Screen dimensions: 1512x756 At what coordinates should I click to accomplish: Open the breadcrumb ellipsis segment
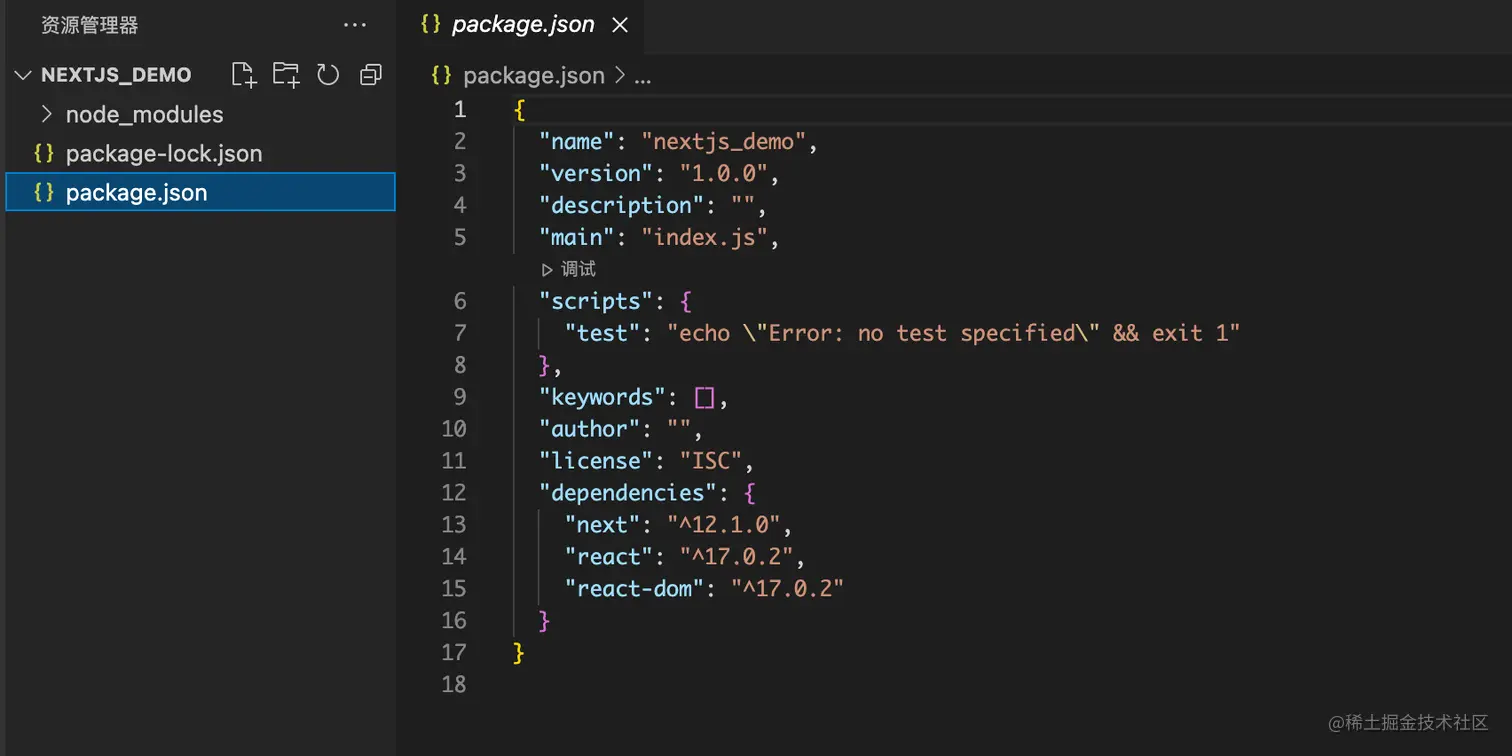(643, 77)
